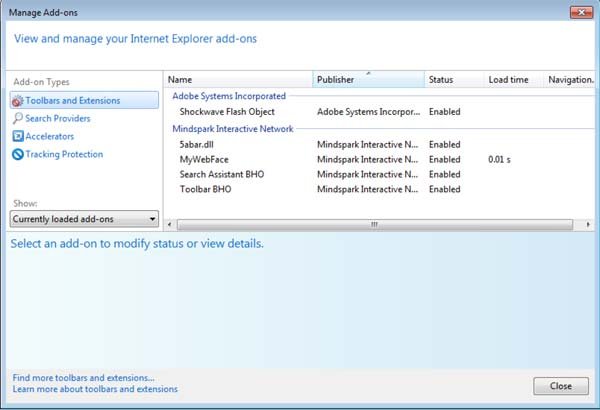Image resolution: width=600 pixels, height=410 pixels.
Task: Sort by the Navigation column header
Action: [x=570, y=80]
